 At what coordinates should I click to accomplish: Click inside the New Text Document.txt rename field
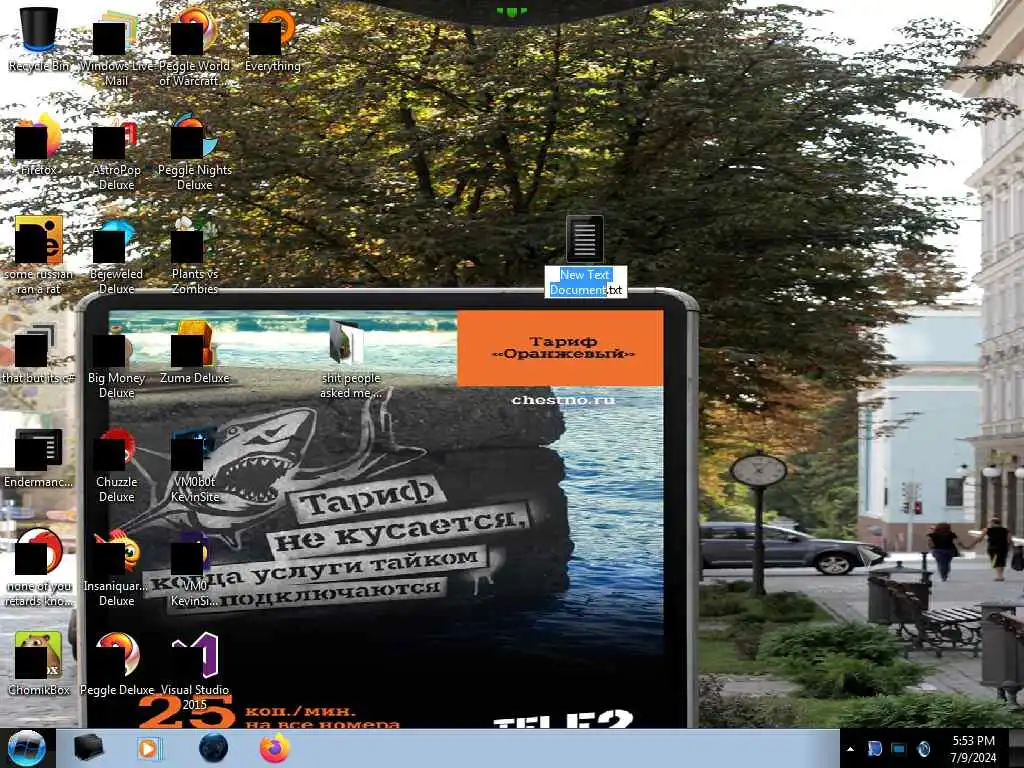(586, 282)
